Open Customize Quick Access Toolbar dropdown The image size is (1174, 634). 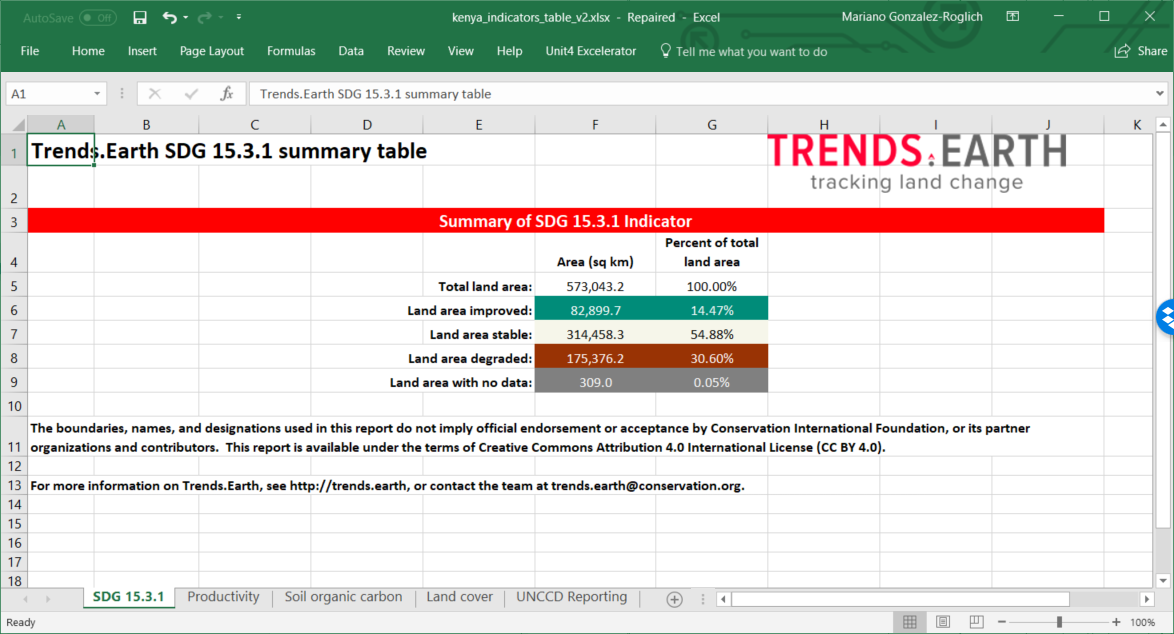tap(238, 17)
